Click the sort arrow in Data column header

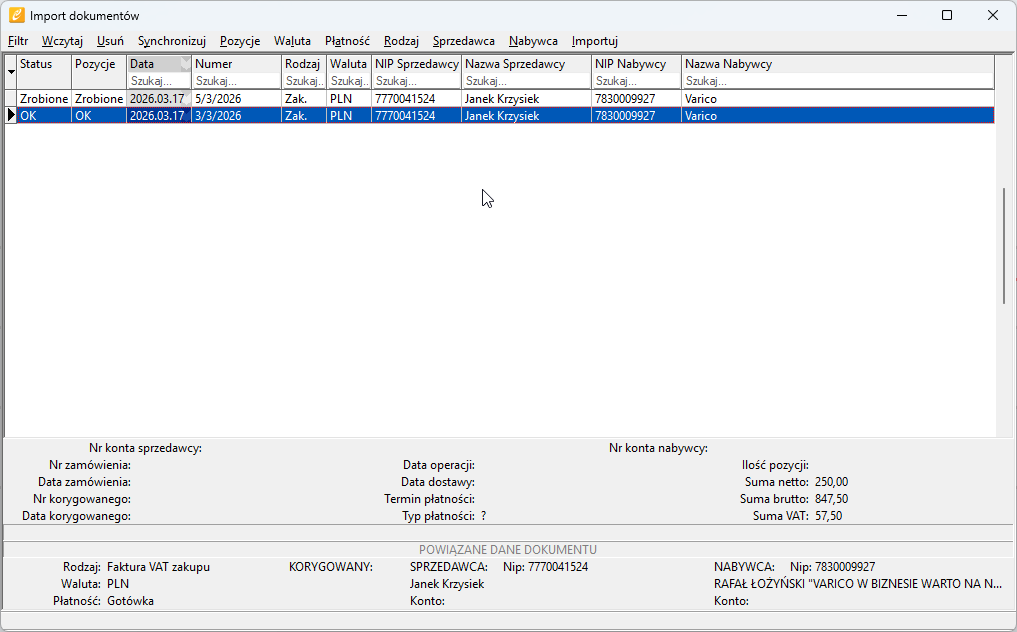click(x=184, y=63)
